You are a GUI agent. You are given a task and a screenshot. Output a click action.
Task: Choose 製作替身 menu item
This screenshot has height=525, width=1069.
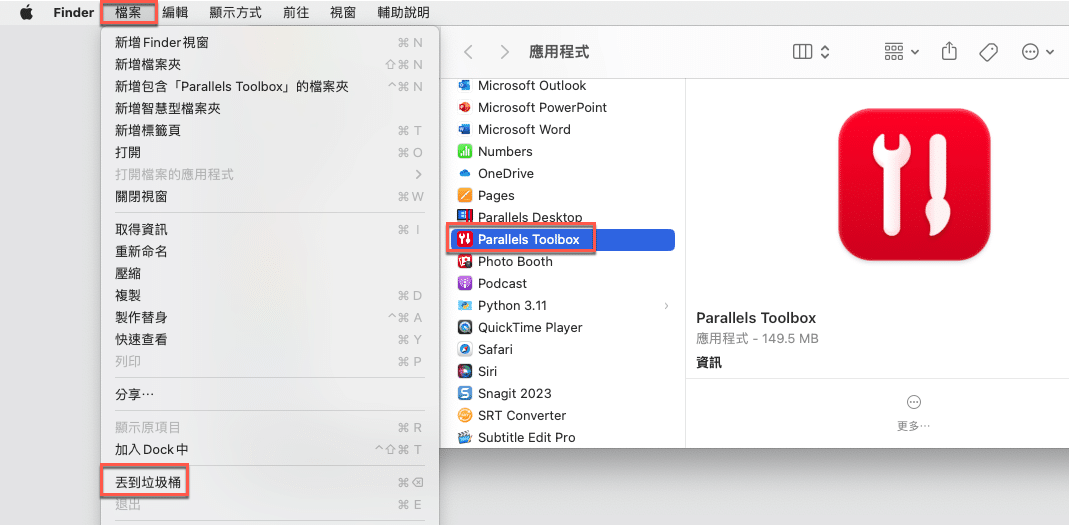point(269,317)
